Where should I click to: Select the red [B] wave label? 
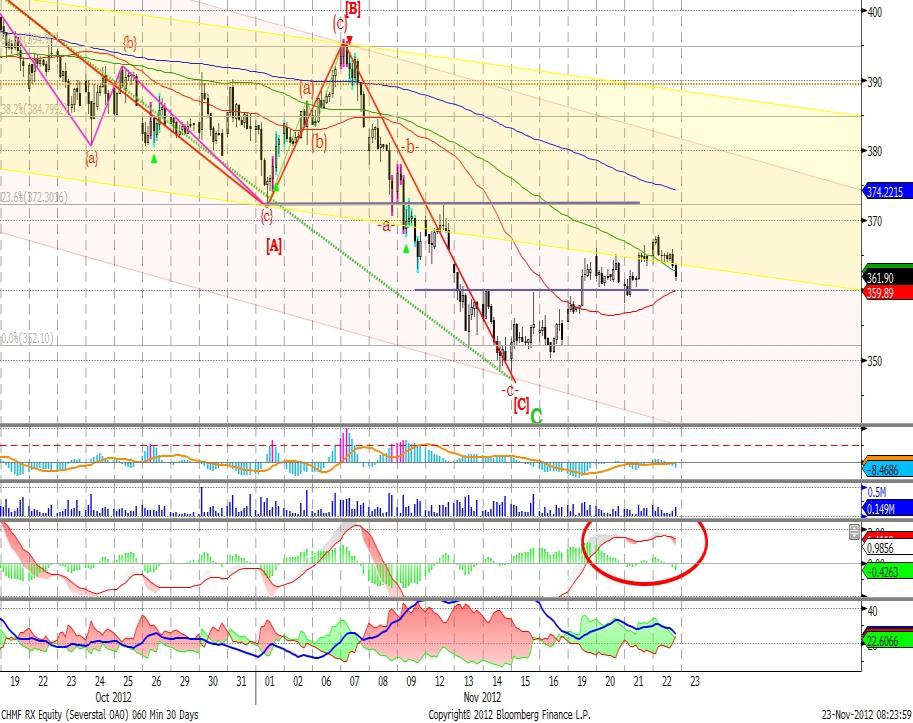351,9
